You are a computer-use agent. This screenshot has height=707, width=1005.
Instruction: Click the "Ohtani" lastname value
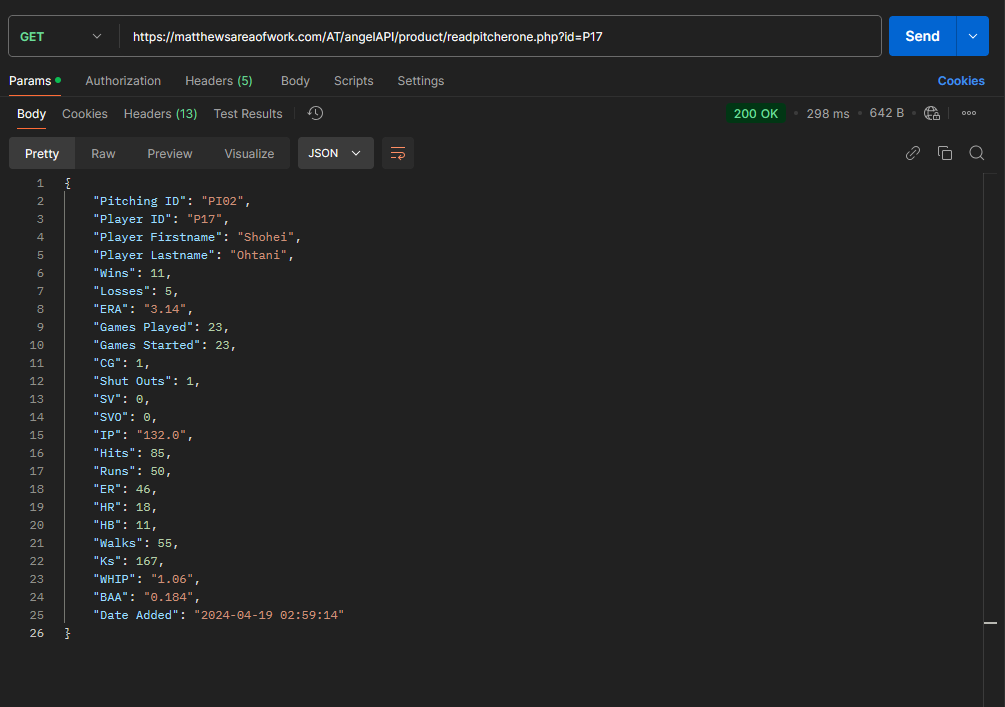tap(258, 255)
